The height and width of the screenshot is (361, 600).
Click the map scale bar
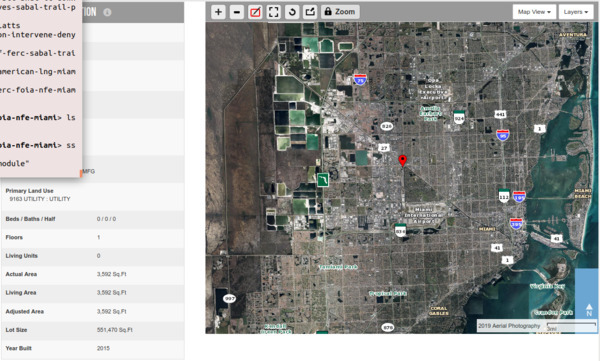click(x=571, y=326)
